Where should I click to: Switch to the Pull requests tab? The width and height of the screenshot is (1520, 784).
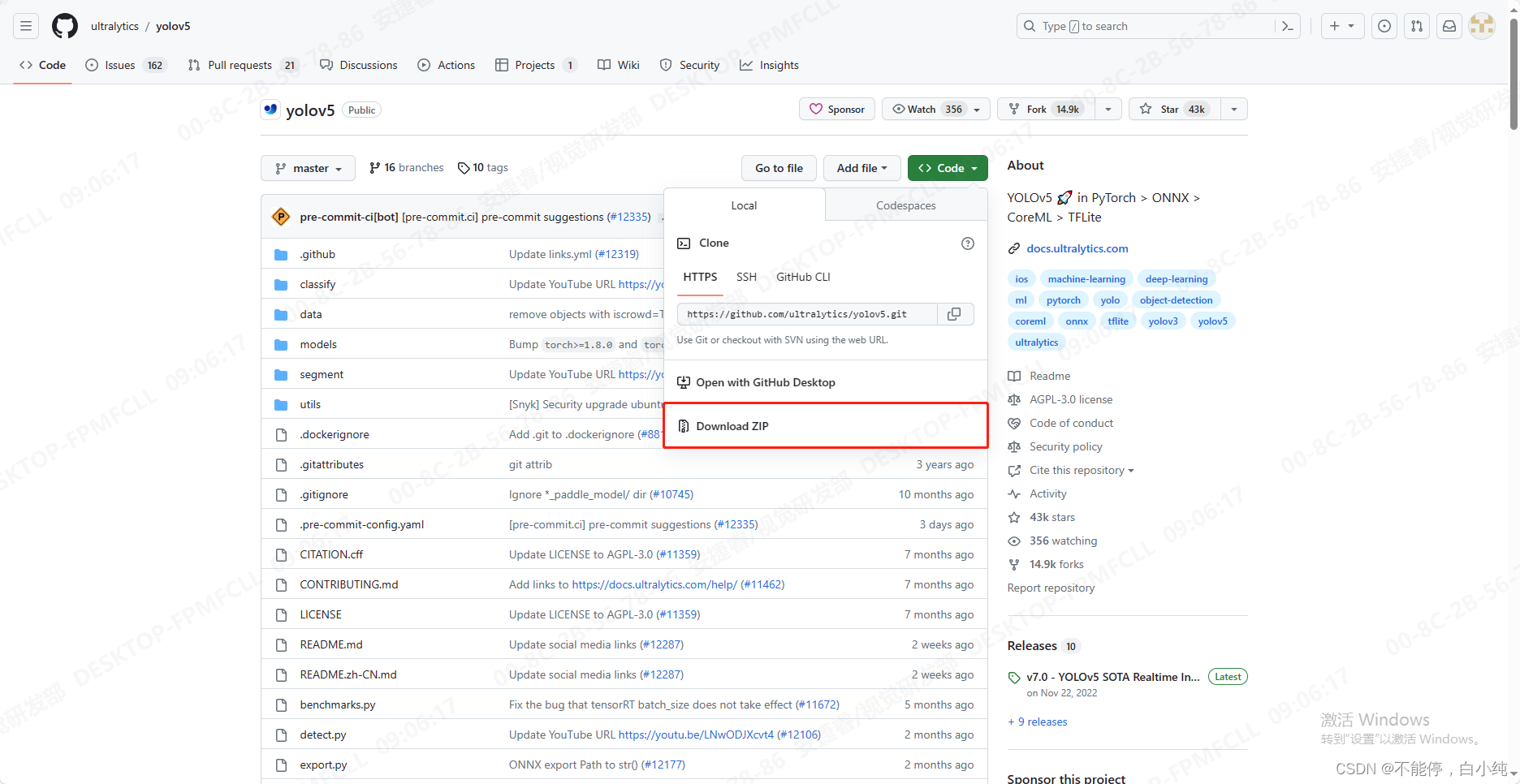[244, 65]
